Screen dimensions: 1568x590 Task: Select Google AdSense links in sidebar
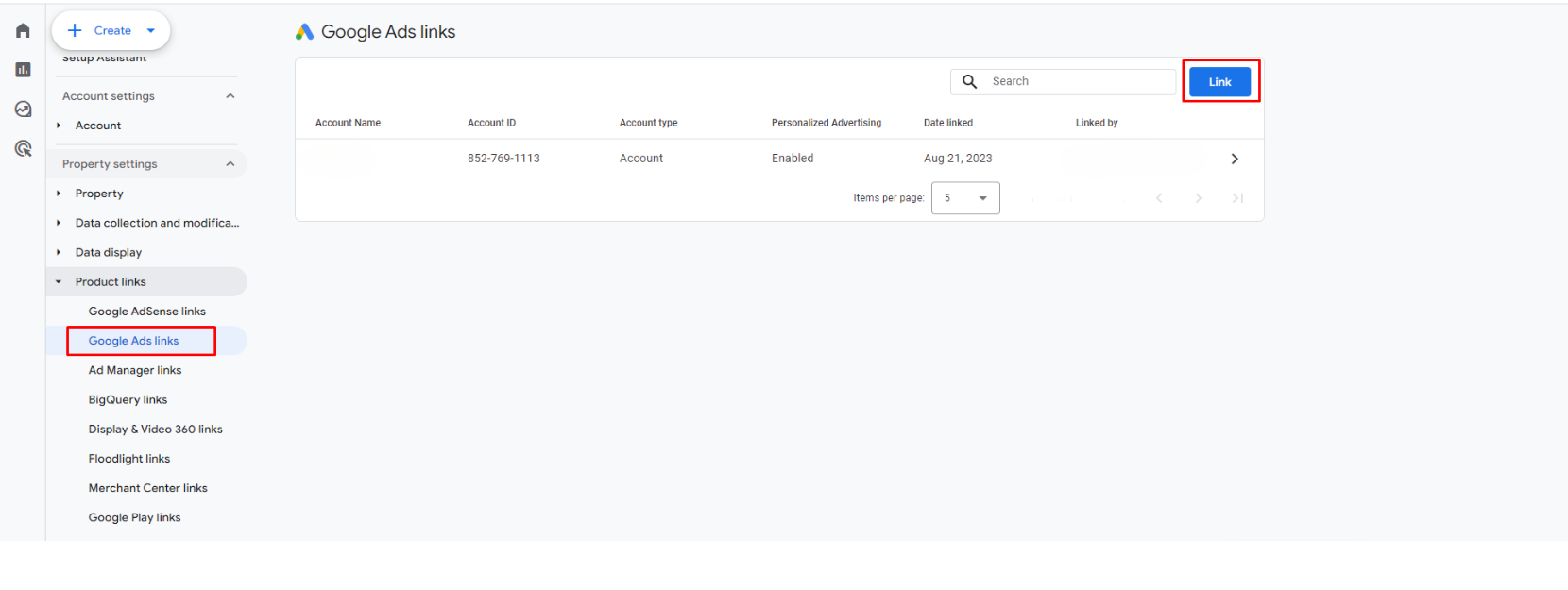tap(146, 312)
